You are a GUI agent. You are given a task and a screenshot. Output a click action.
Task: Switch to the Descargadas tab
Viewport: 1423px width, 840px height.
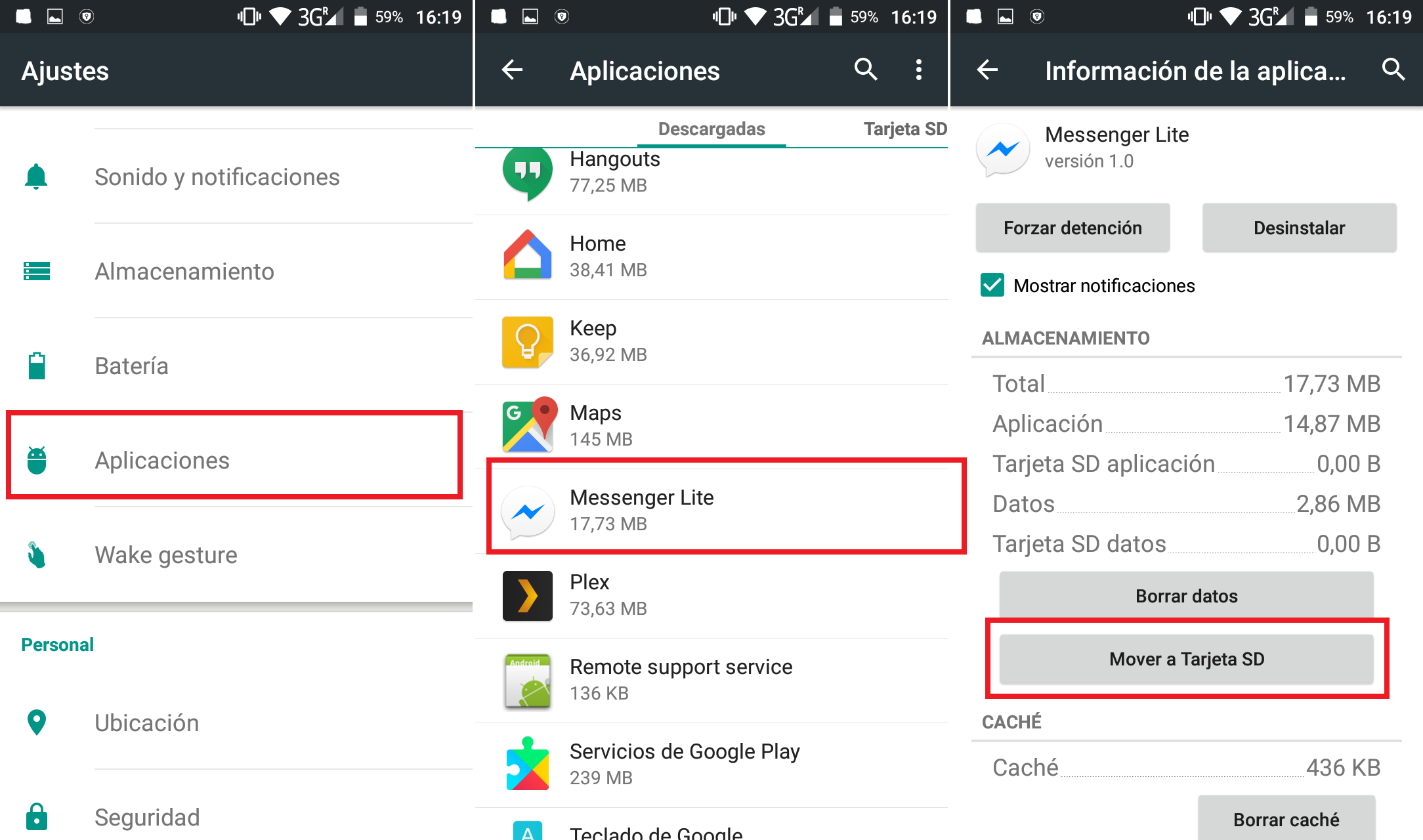coord(711,129)
